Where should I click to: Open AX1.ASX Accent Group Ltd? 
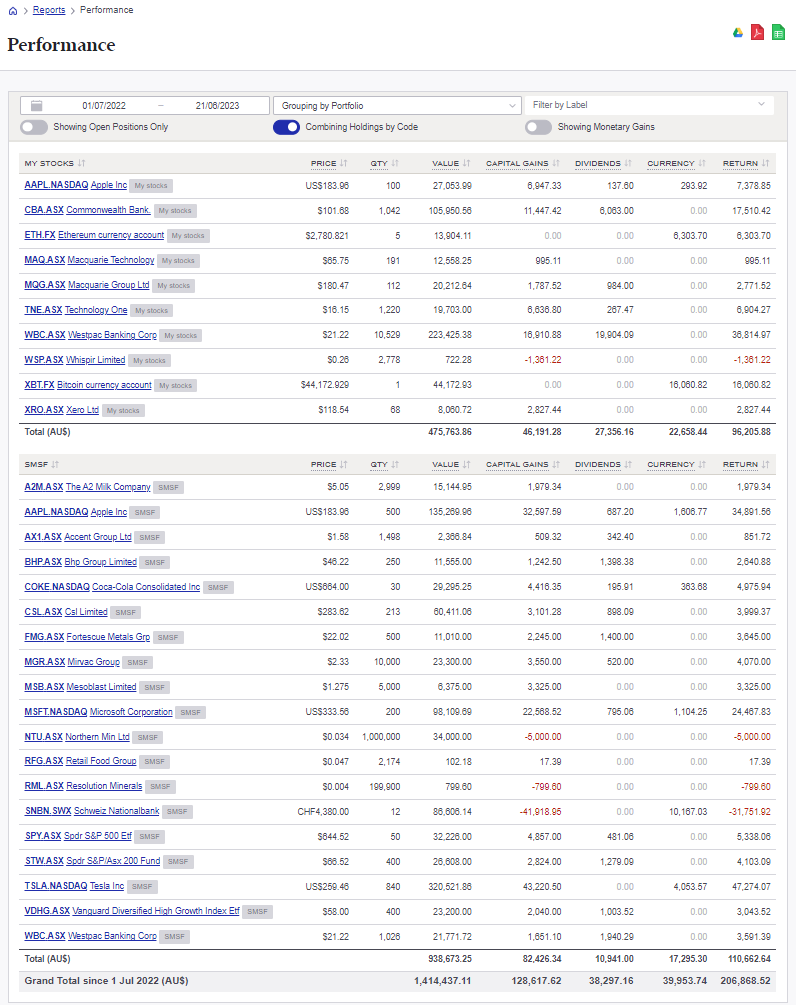click(78, 537)
